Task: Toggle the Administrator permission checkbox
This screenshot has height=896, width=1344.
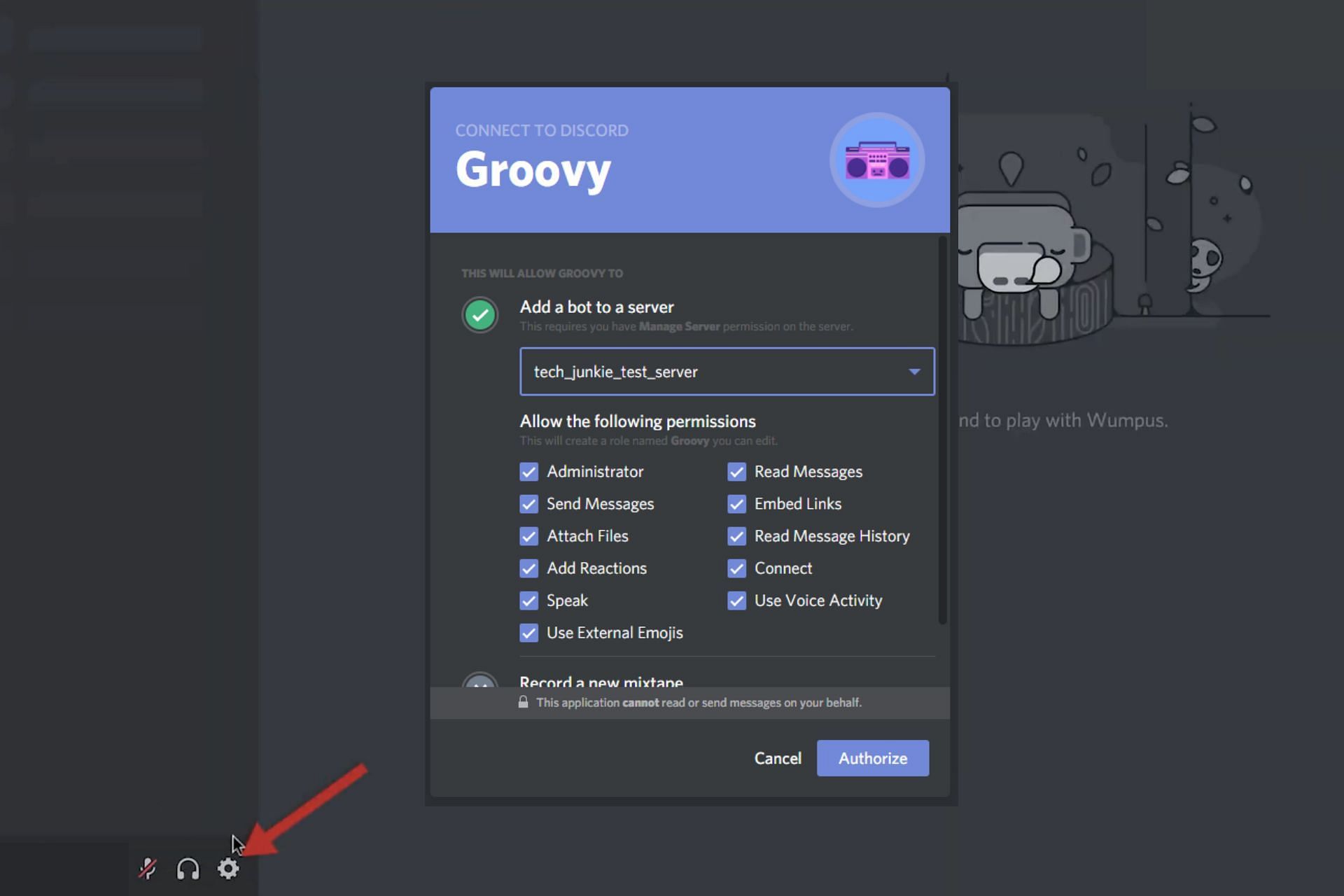Action: pos(528,471)
